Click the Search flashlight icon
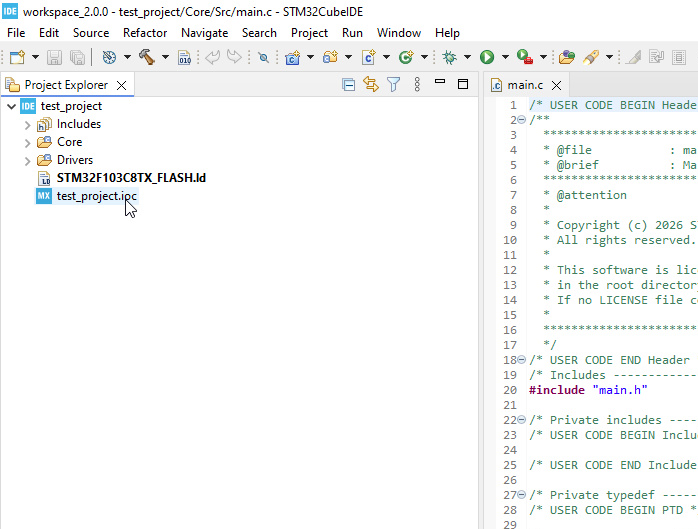 [591, 57]
